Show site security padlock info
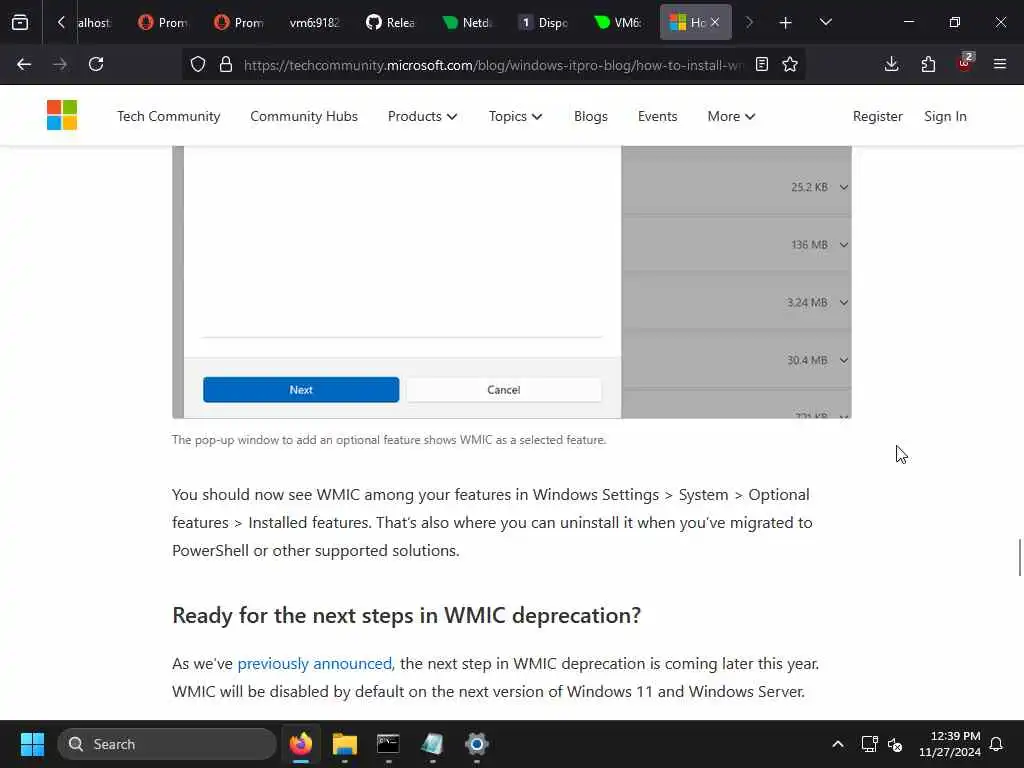 tap(226, 64)
